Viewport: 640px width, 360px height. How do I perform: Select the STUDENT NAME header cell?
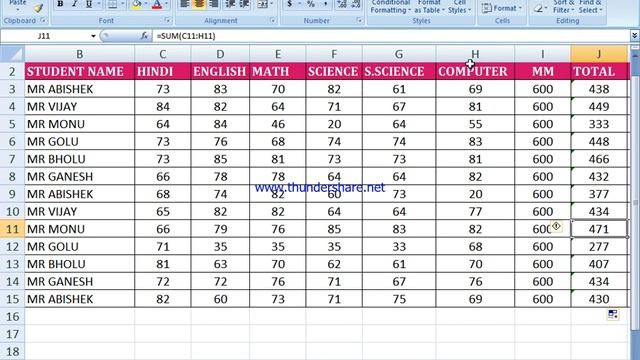coord(80,71)
